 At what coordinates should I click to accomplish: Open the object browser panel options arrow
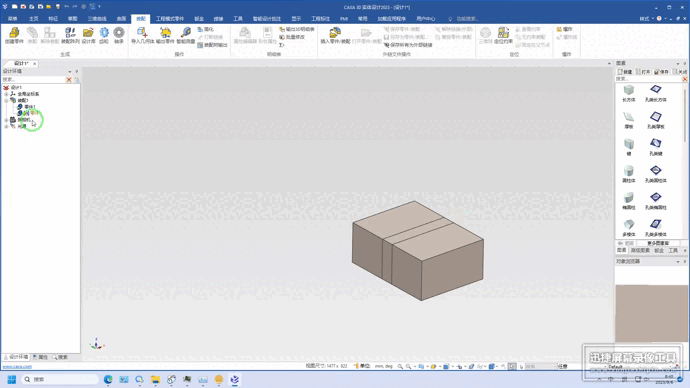[678, 262]
